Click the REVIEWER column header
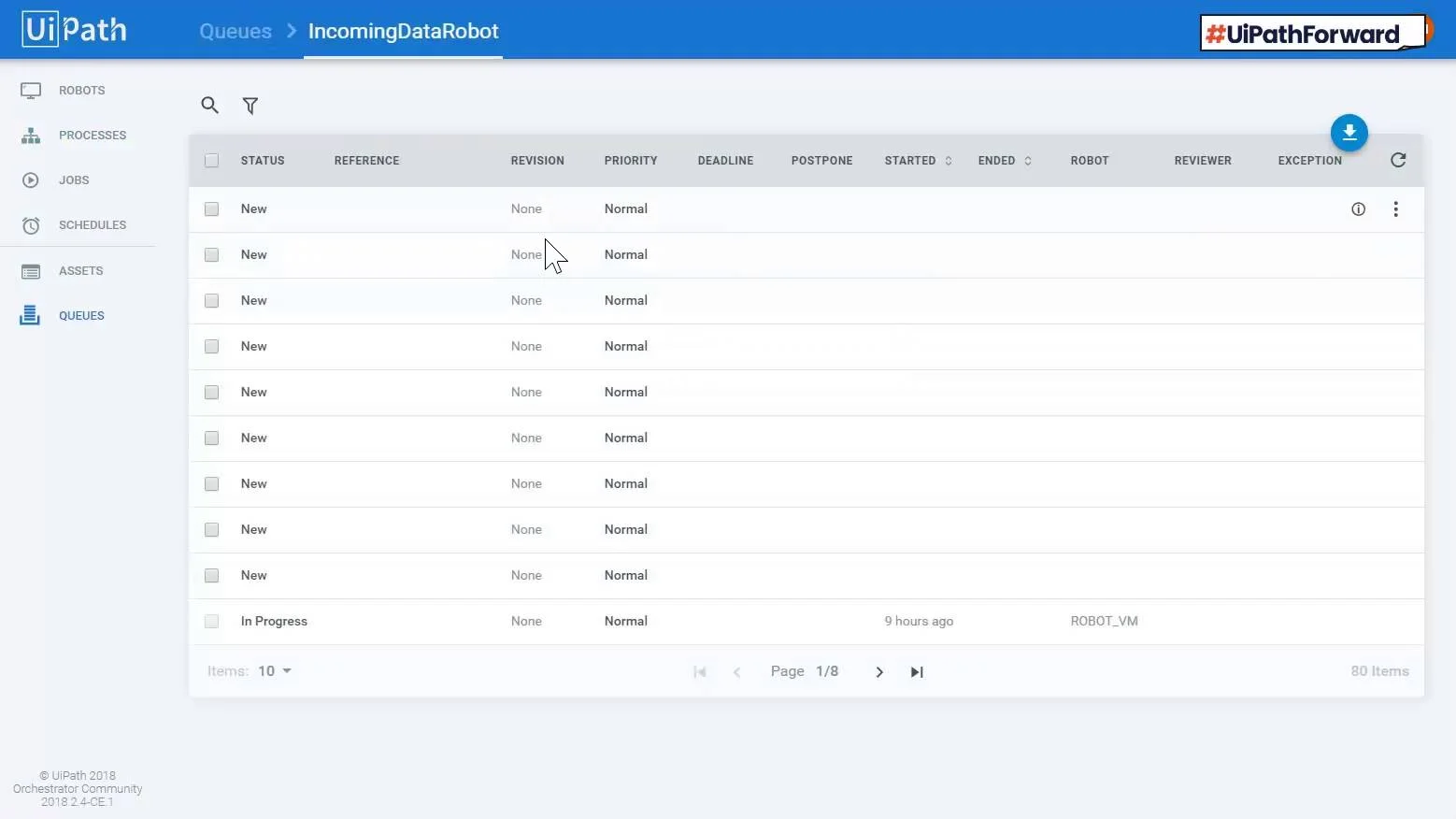 coord(1203,161)
